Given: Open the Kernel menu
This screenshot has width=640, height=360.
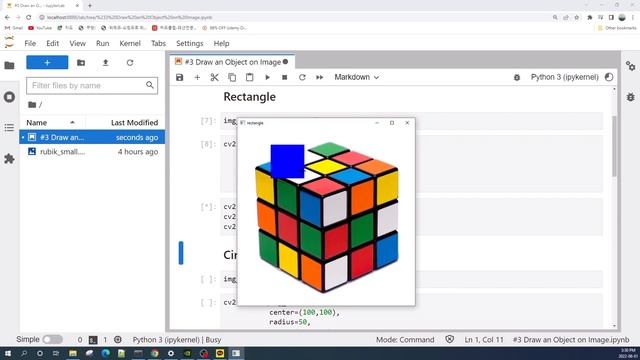Looking at the screenshot, I should point(130,43).
